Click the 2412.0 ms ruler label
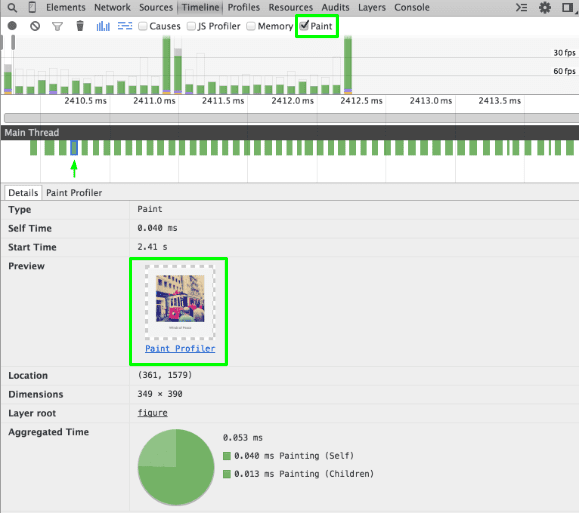Screen dimensions: 579x513 click(292, 101)
